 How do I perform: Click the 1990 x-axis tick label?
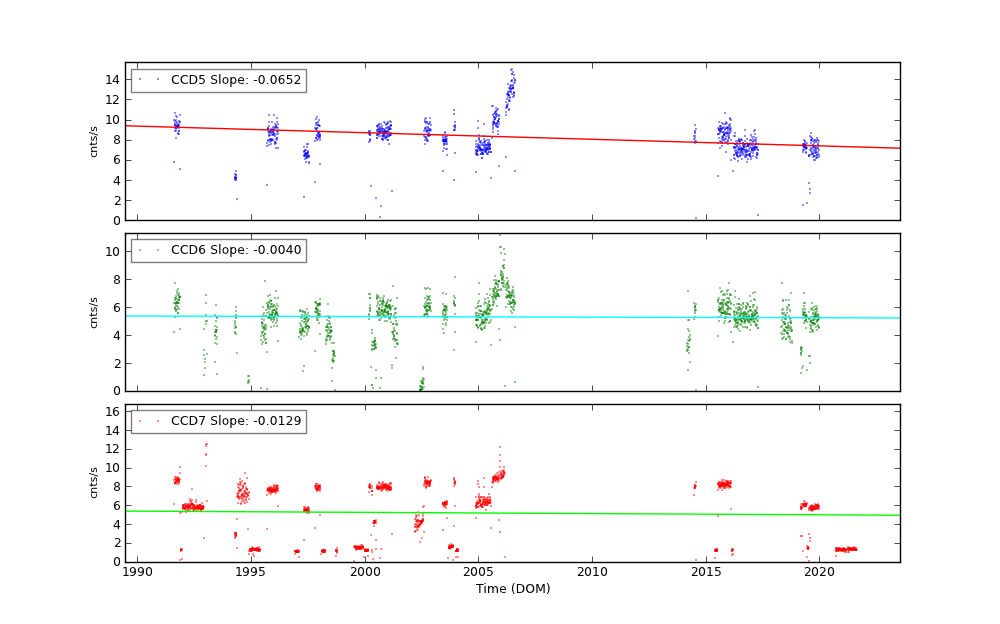pyautogui.click(x=137, y=572)
